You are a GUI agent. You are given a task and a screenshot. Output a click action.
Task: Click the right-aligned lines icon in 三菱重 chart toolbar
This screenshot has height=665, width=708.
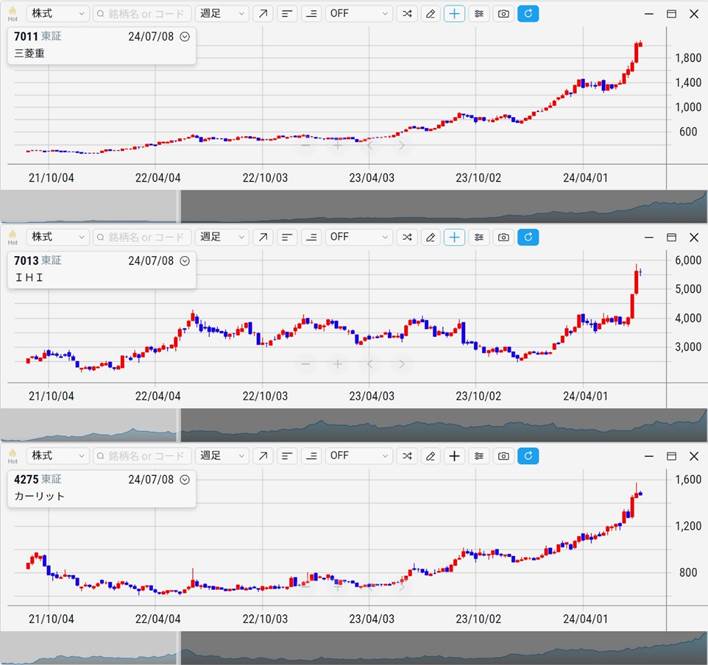point(311,14)
